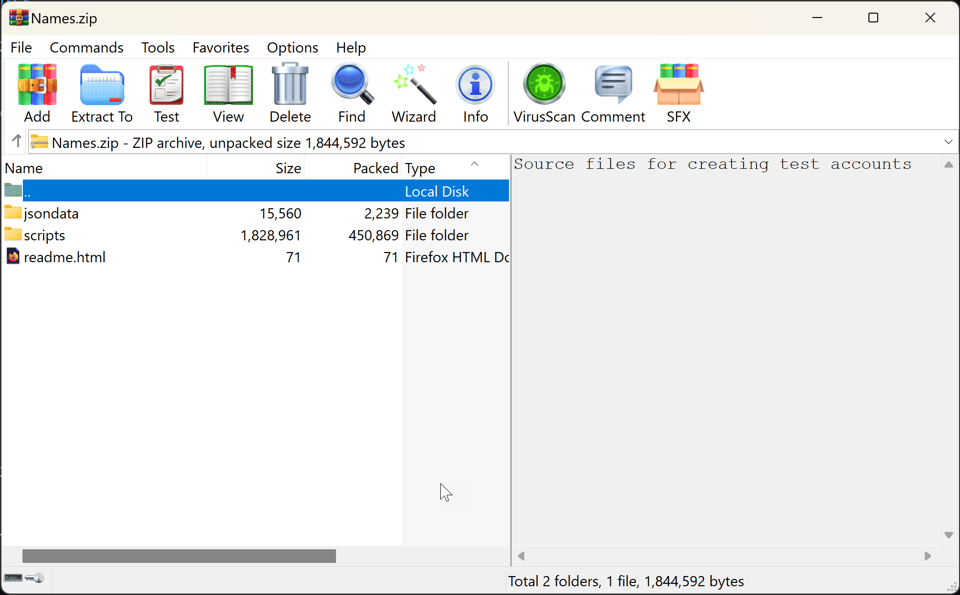Maximize the Names.zip window
Image resolution: width=960 pixels, height=595 pixels.
click(x=873, y=18)
